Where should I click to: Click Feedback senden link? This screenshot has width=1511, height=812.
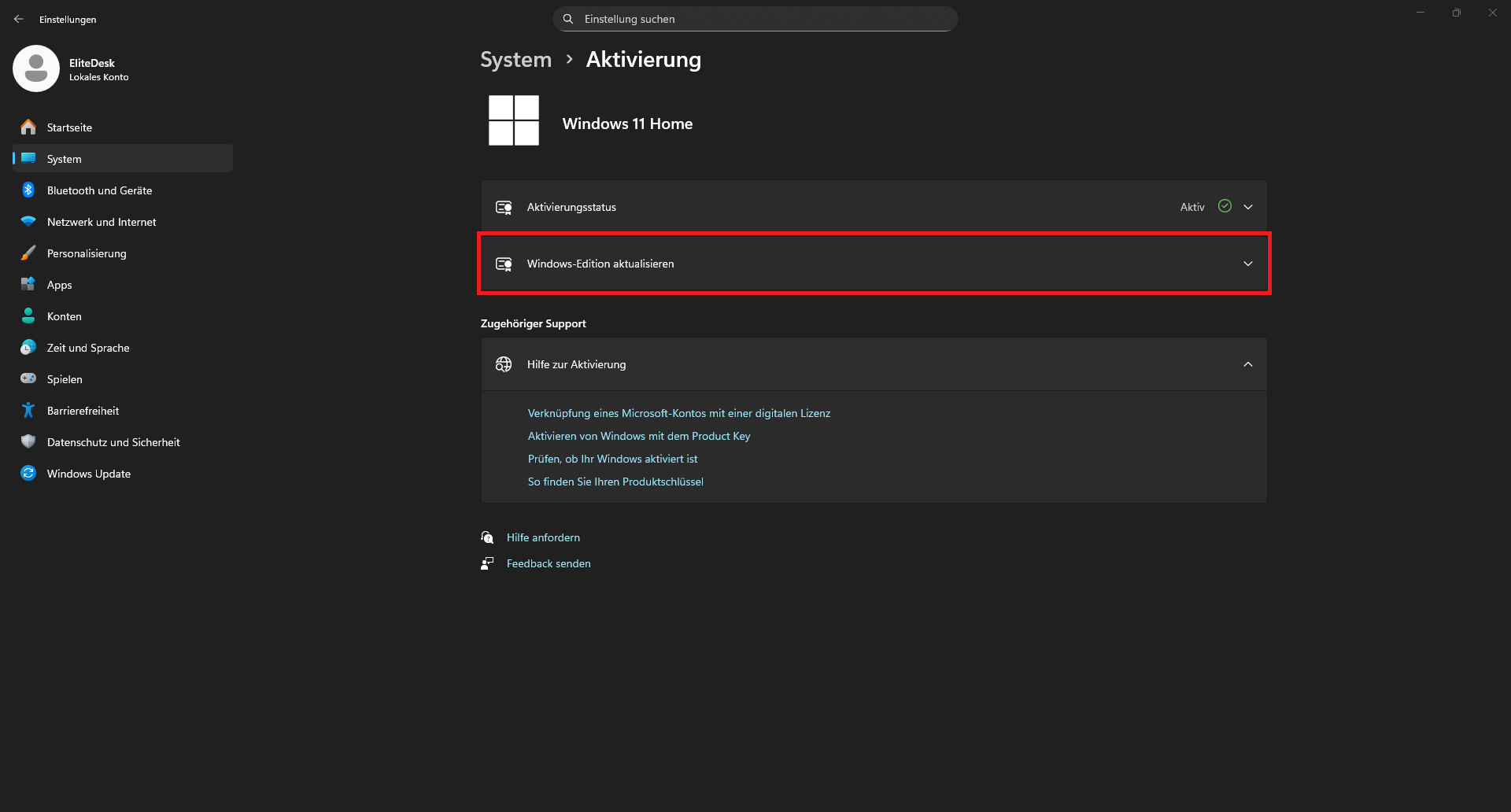(549, 563)
